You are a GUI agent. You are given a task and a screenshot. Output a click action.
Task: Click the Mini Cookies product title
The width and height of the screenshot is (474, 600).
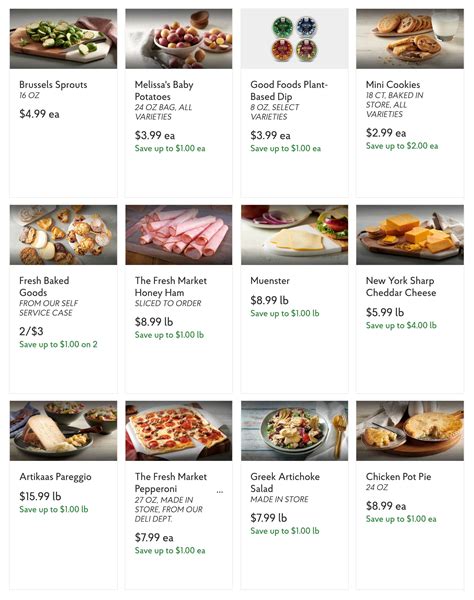click(393, 85)
